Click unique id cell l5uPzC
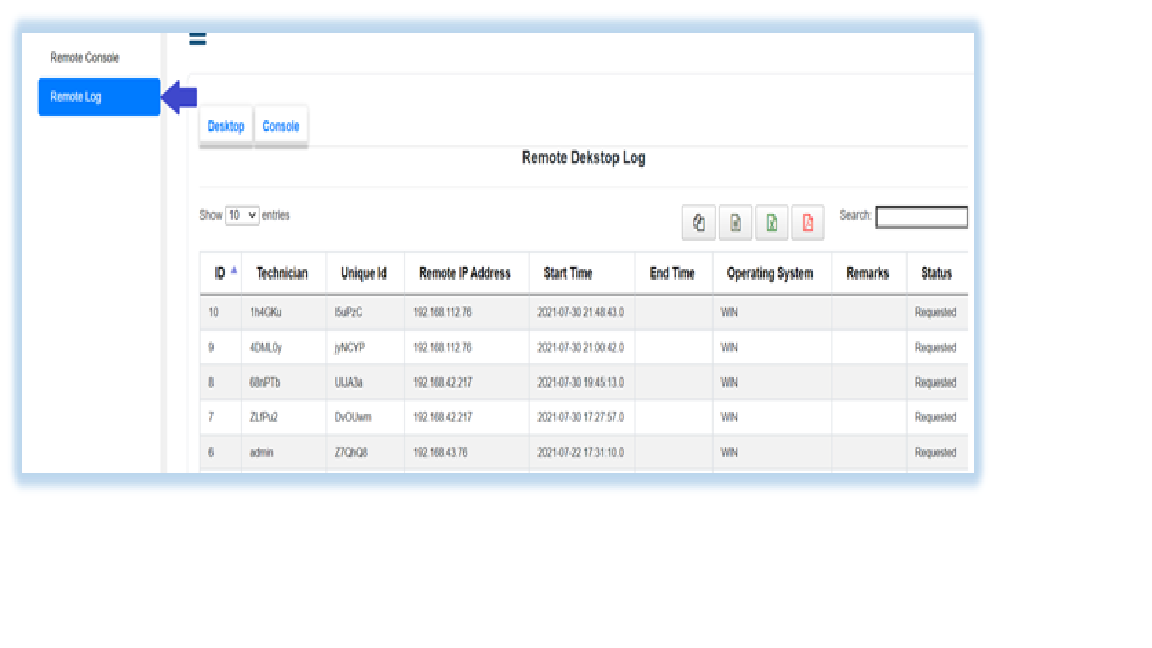The width and height of the screenshot is (1152, 648). 348,312
